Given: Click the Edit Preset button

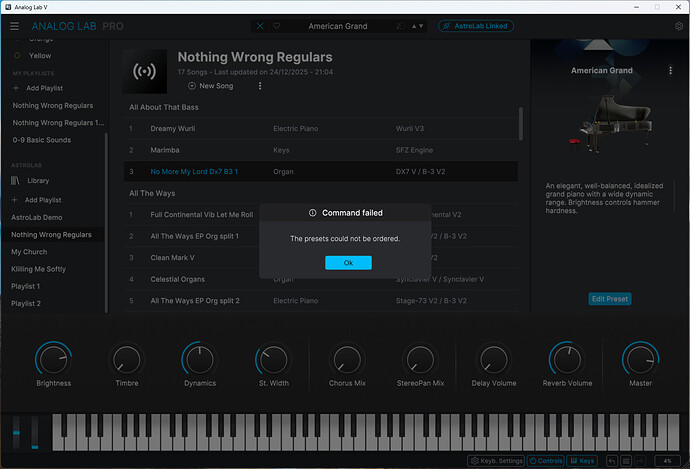Looking at the screenshot, I should (x=609, y=299).
